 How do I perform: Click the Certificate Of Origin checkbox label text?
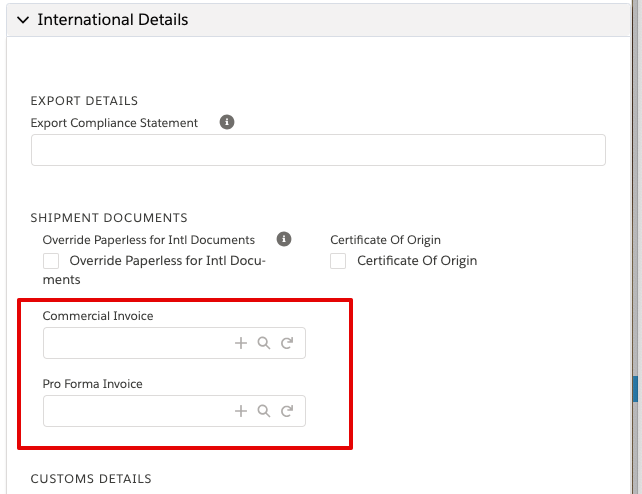click(417, 261)
